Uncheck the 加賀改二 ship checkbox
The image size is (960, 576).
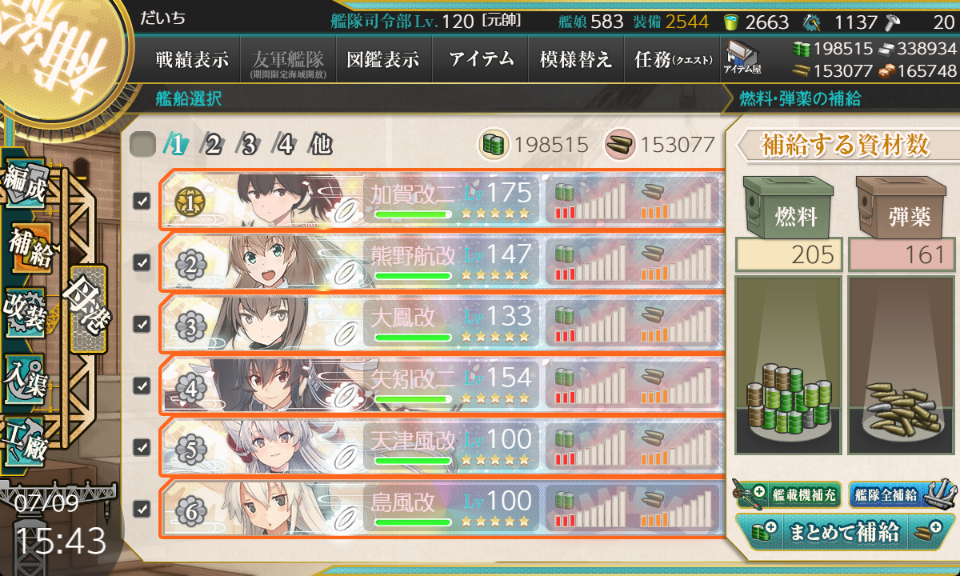(142, 201)
